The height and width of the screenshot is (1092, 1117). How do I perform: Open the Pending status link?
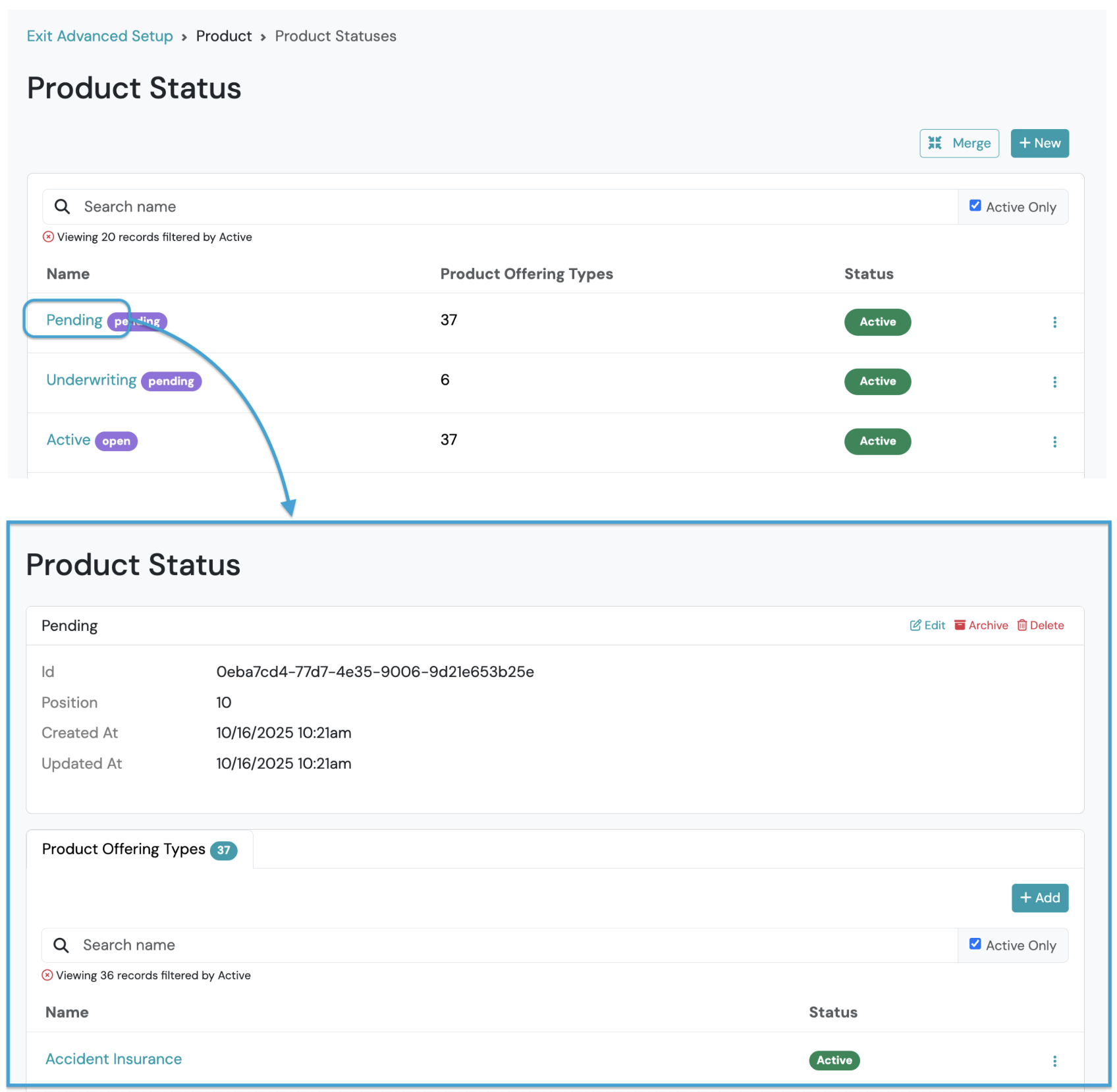pos(74,320)
